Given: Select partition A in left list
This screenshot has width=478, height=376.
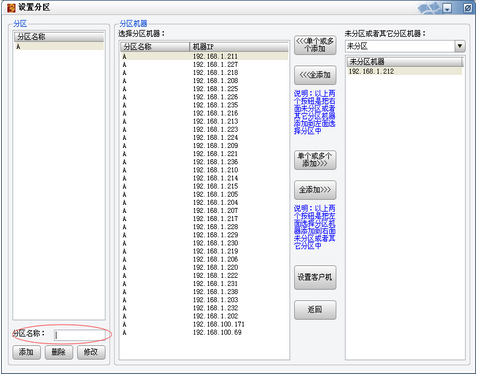Looking at the screenshot, I should 59,47.
